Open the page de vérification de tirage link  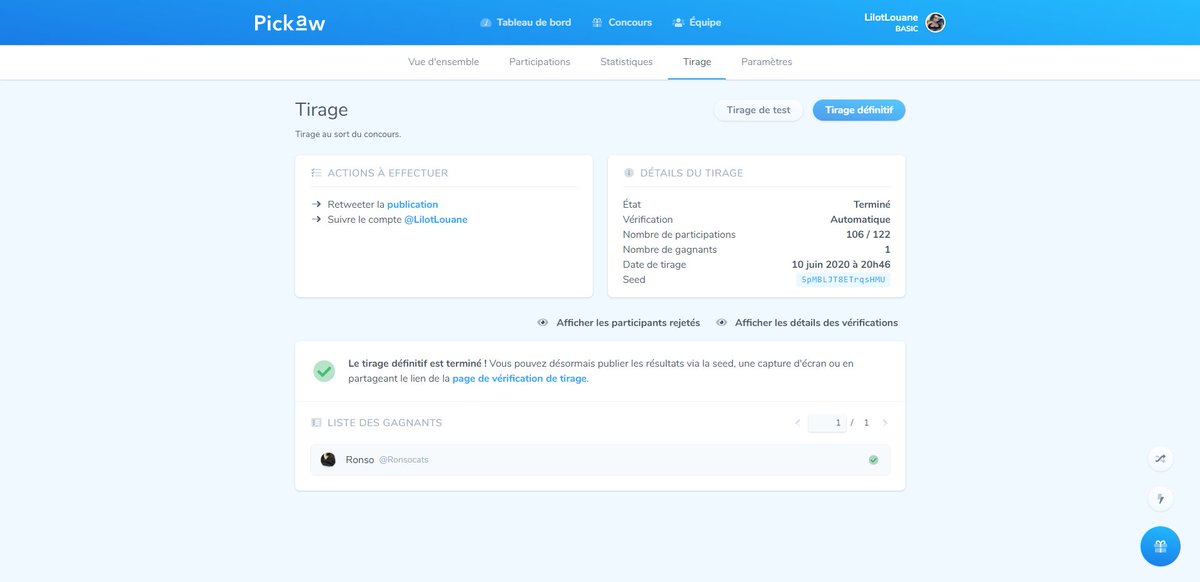(x=520, y=379)
